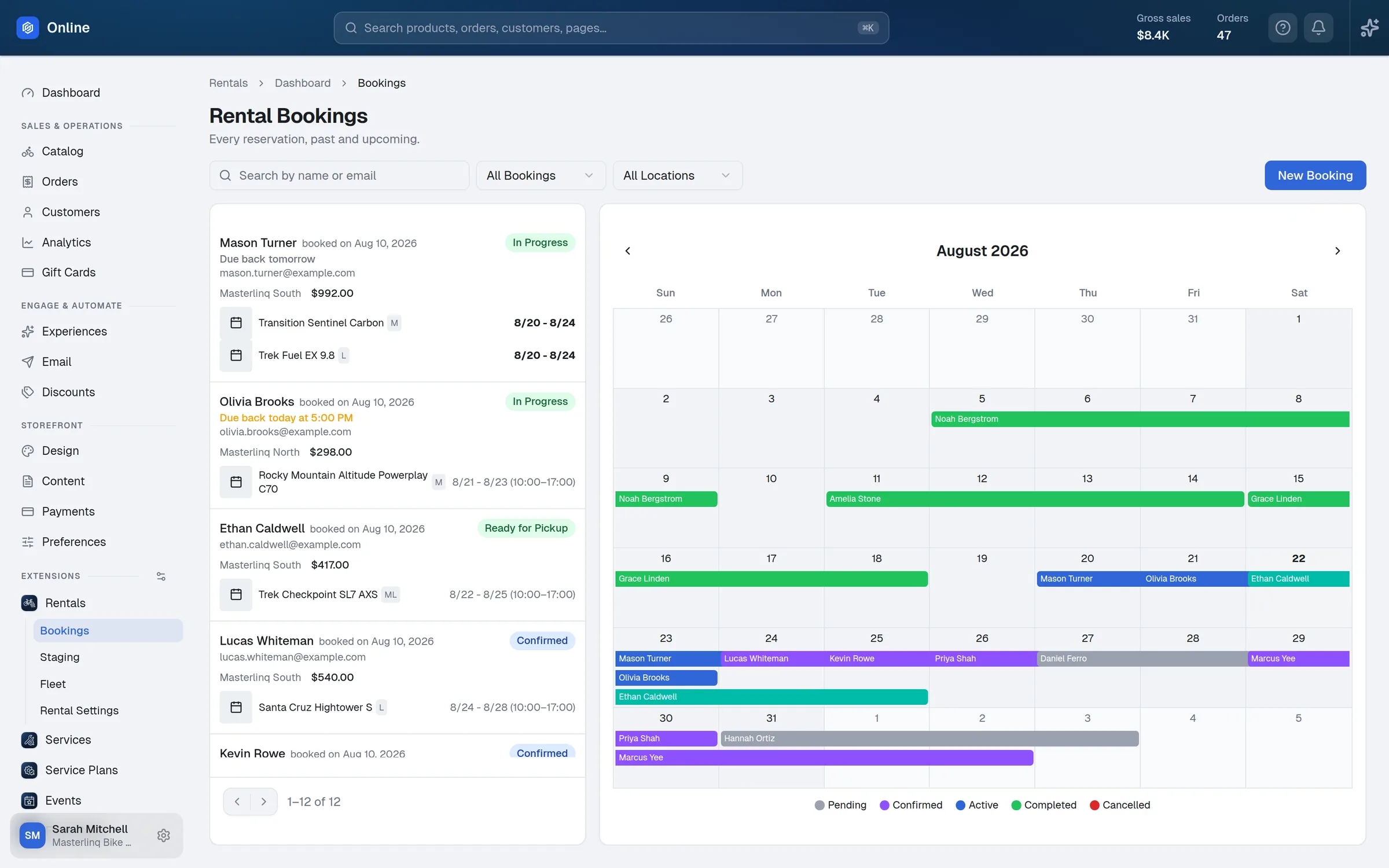Click the Olivia Brooks booking name

(256, 402)
